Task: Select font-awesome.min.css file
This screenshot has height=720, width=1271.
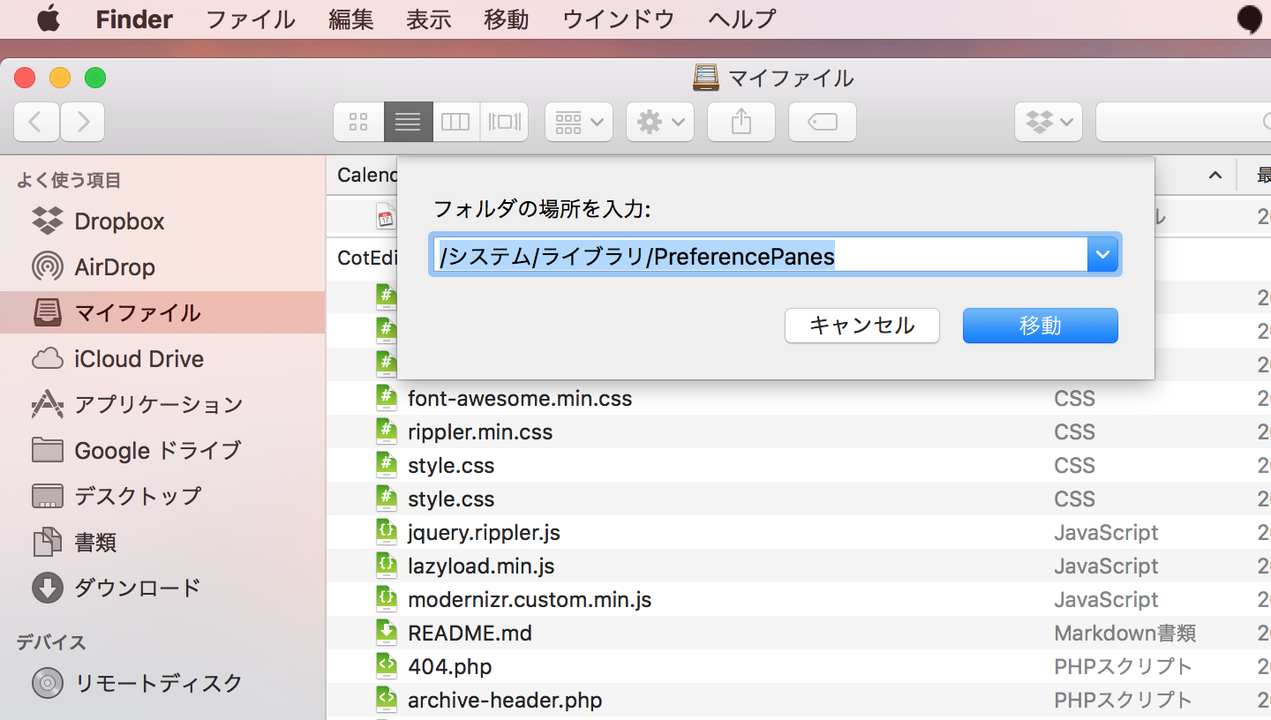Action: (x=520, y=398)
